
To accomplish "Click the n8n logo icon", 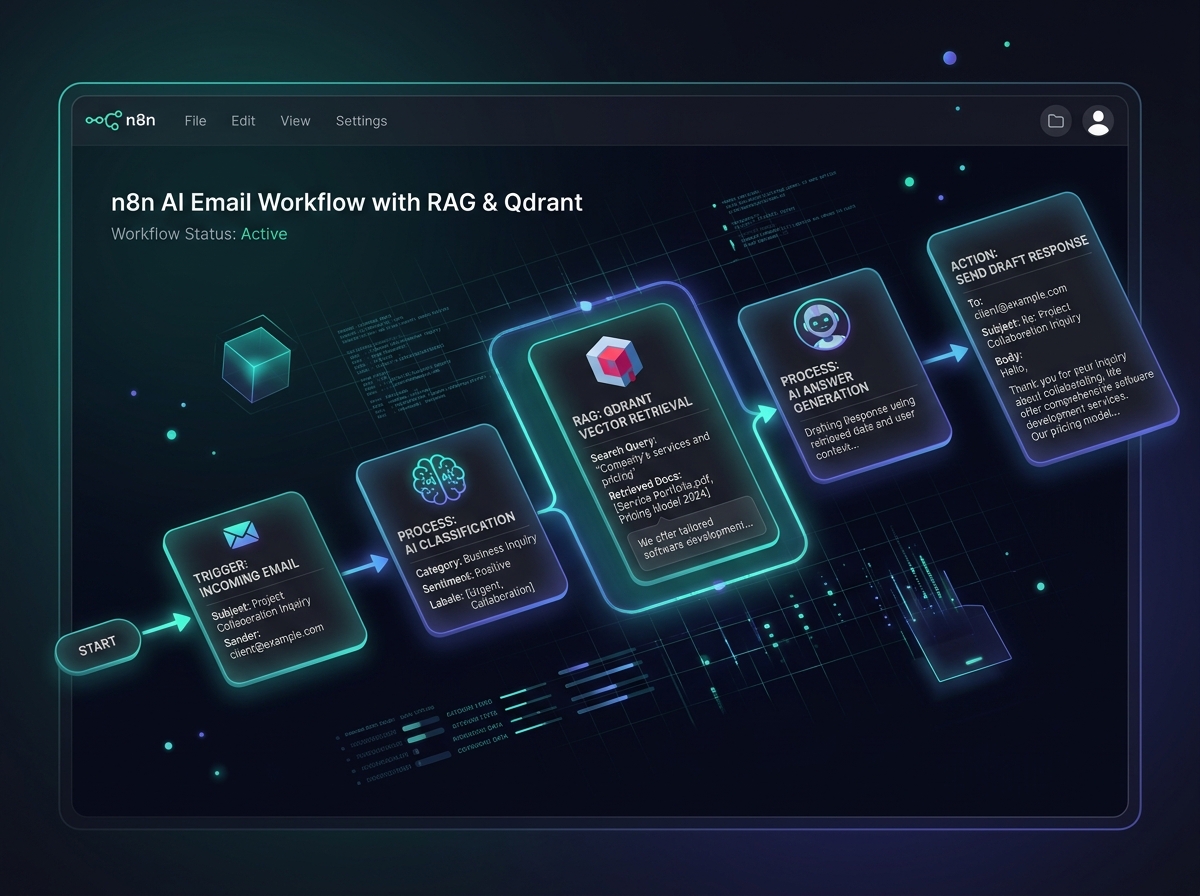I will coord(103,121).
